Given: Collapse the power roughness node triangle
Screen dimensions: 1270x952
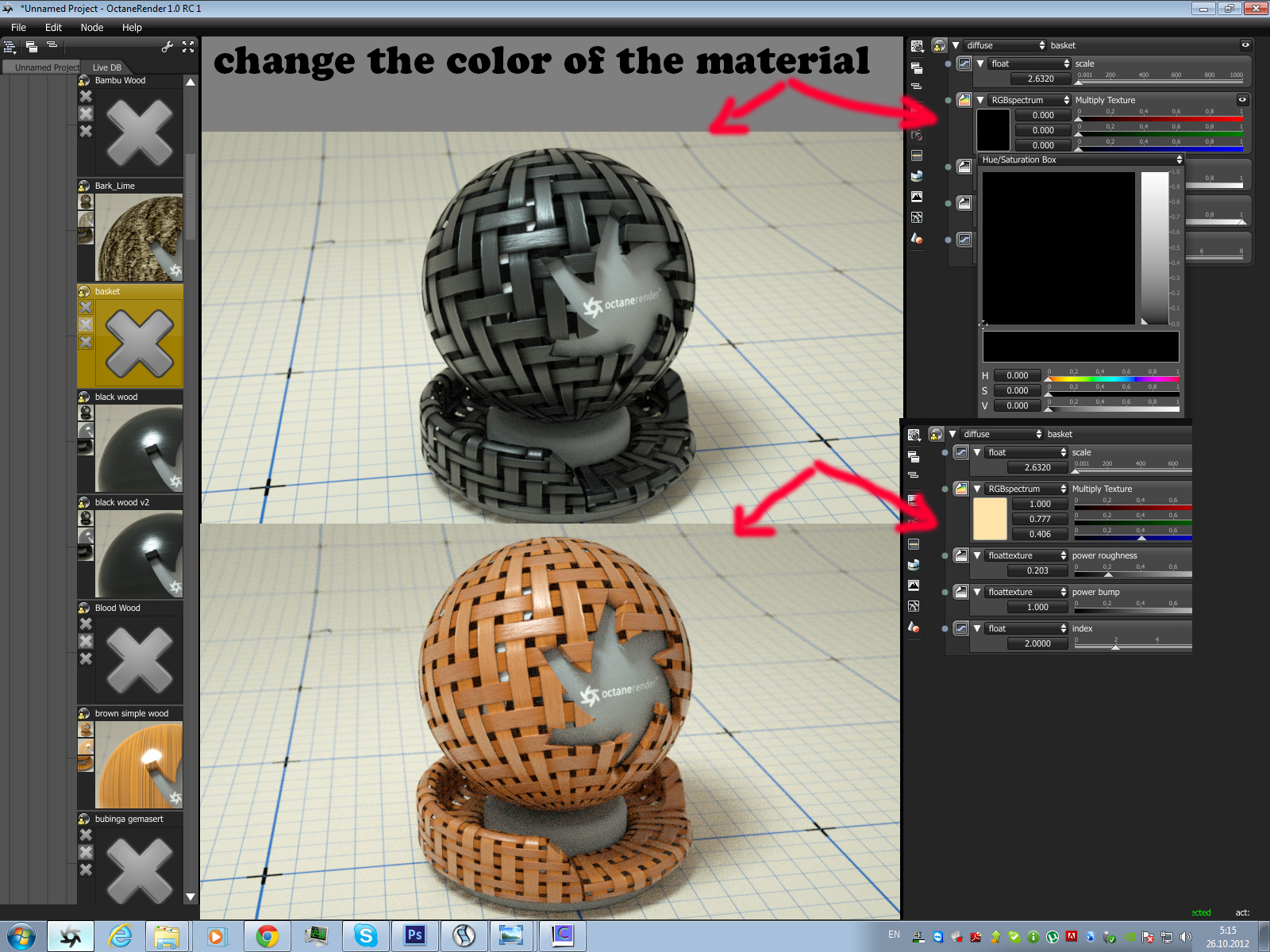Looking at the screenshot, I should pyautogui.click(x=977, y=555).
